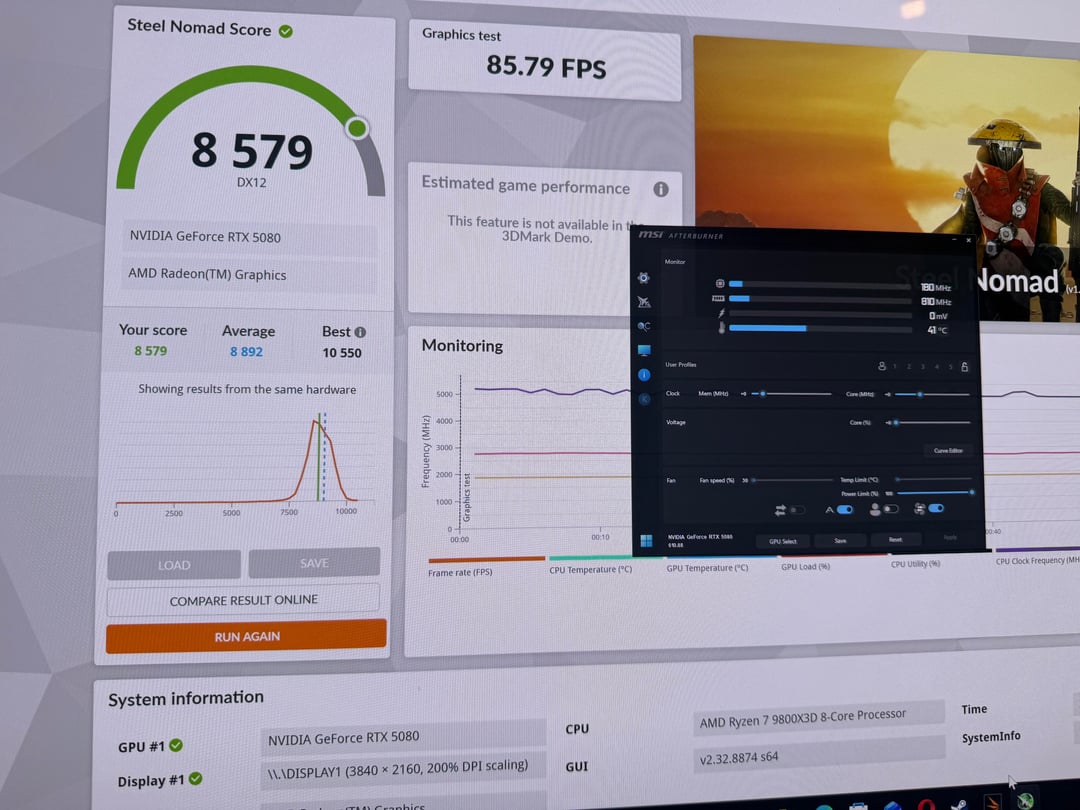Select user profile slot 4
The width and height of the screenshot is (1080, 810).
(937, 366)
